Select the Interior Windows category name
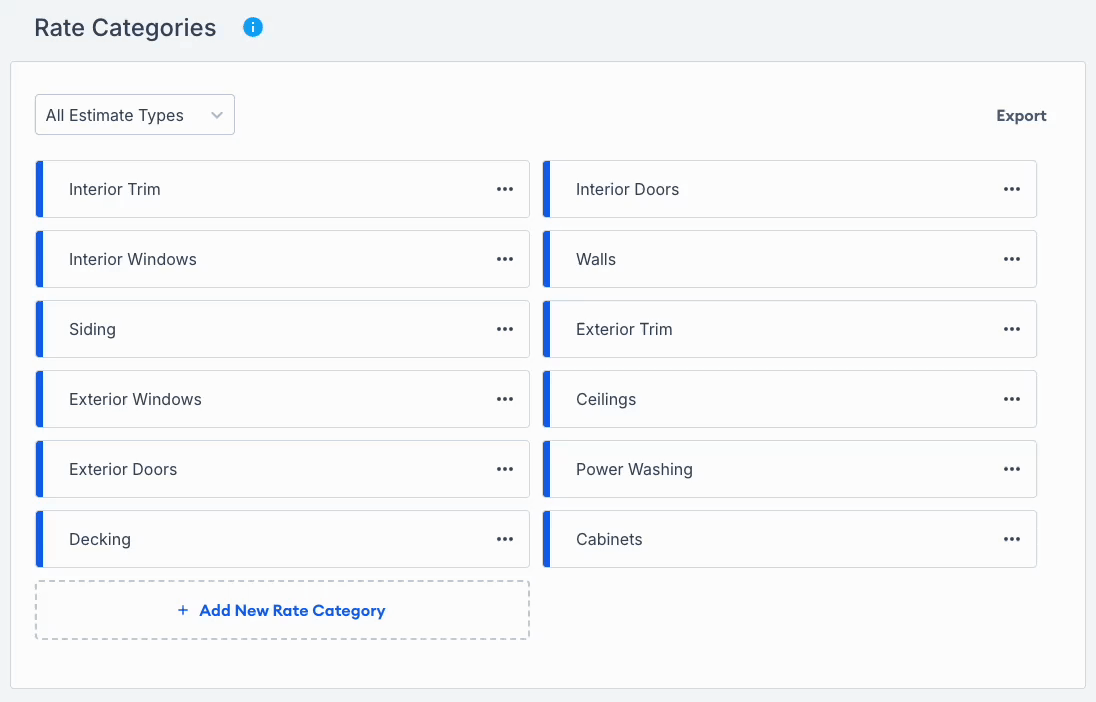This screenshot has height=702, width=1096. (x=133, y=259)
